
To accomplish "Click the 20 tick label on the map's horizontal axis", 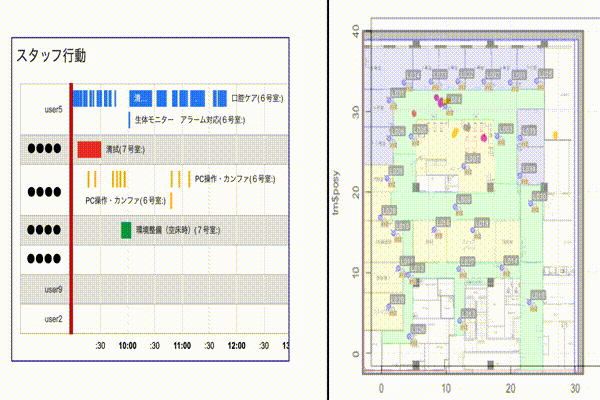I will pyautogui.click(x=510, y=388).
